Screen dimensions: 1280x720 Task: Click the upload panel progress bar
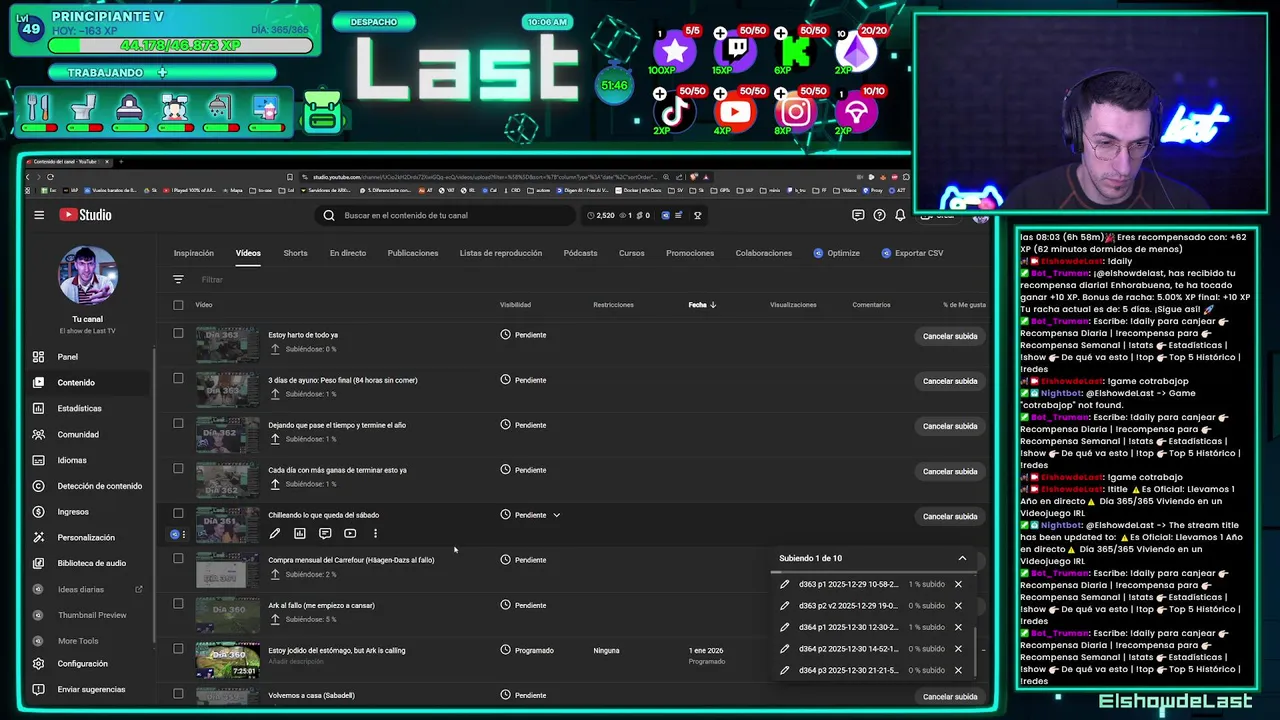[874, 572]
